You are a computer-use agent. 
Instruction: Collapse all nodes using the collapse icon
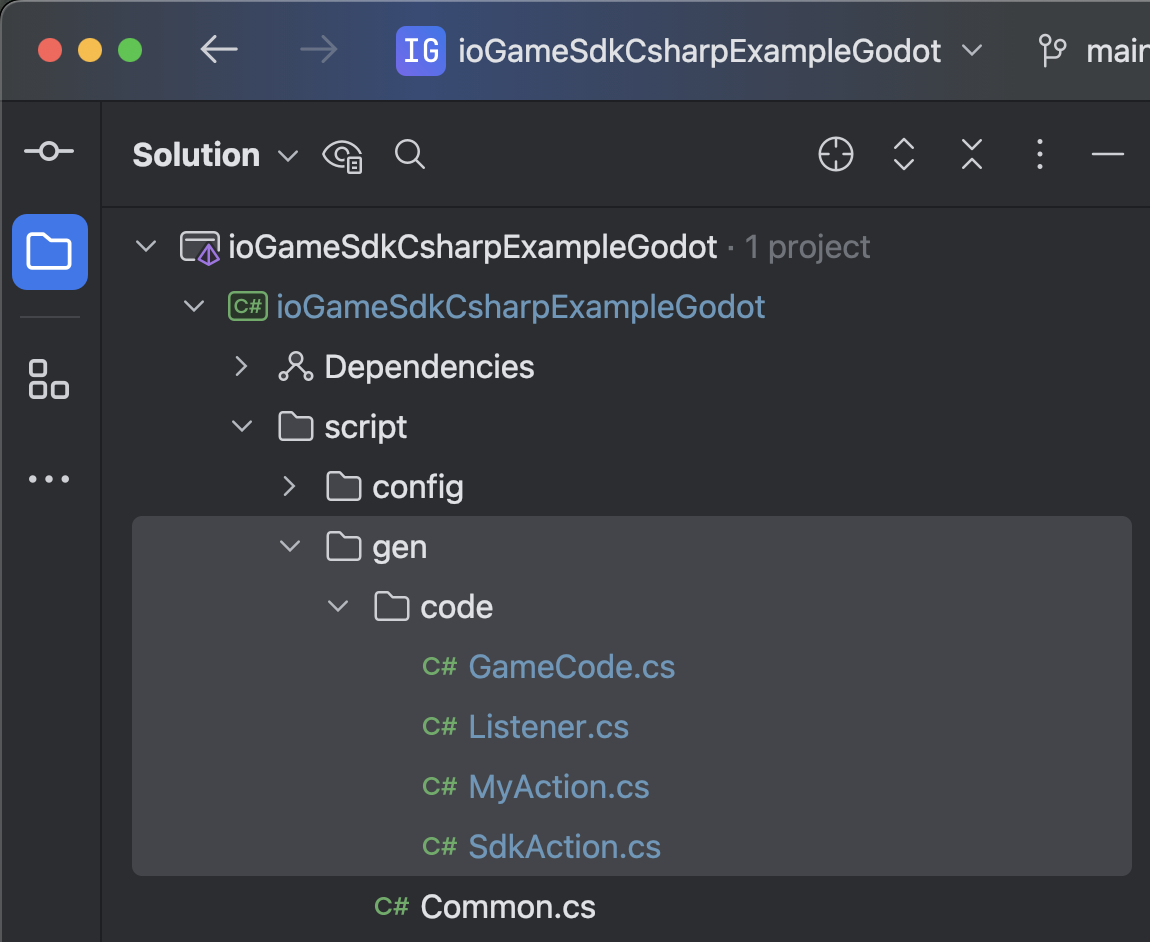(x=971, y=155)
